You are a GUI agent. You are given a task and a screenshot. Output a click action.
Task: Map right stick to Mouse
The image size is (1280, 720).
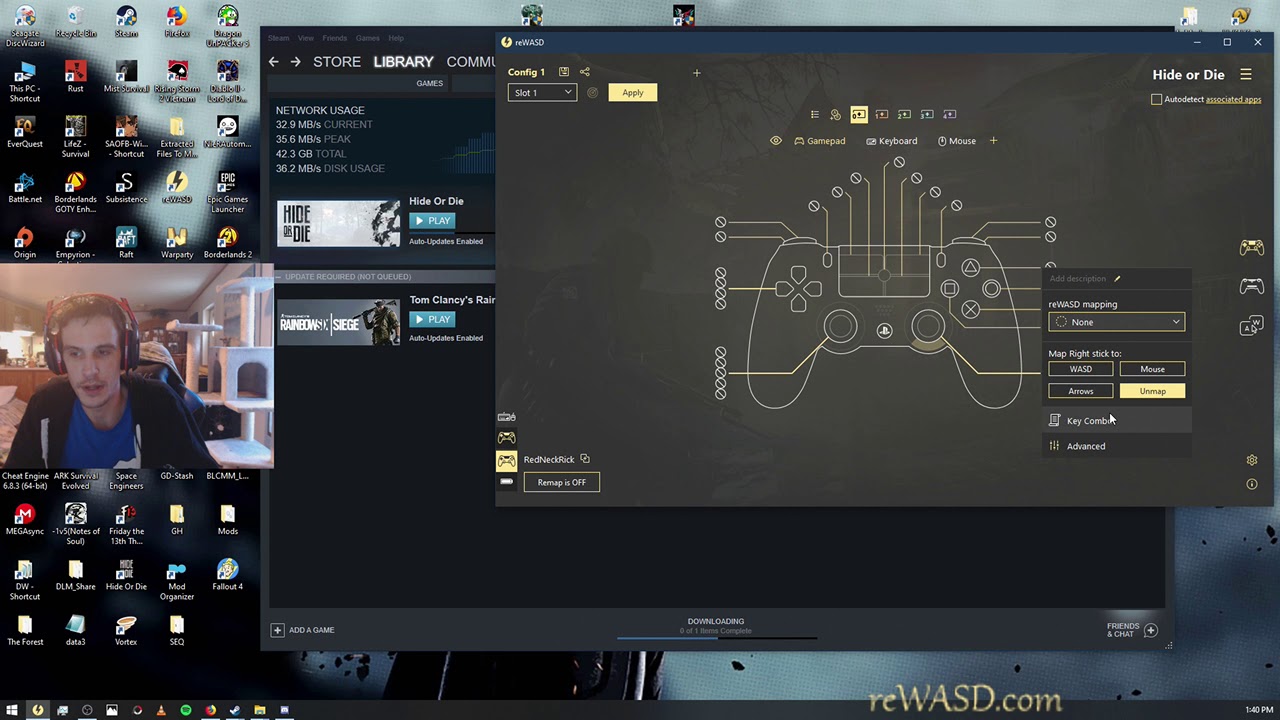[x=1152, y=369]
